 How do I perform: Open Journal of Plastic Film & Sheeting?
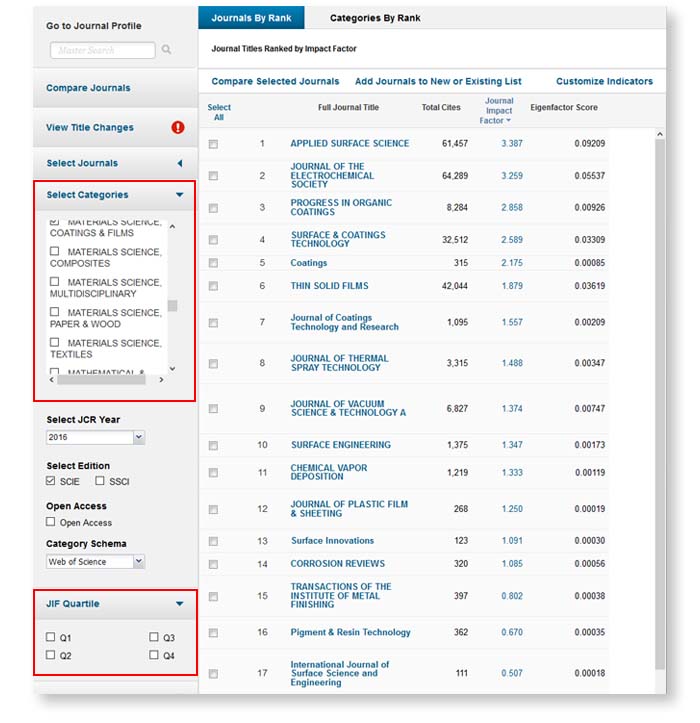click(349, 509)
